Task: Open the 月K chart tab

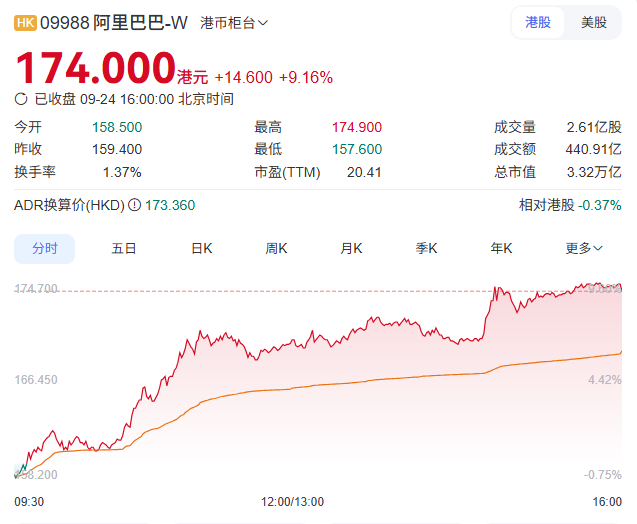Action: [351, 248]
